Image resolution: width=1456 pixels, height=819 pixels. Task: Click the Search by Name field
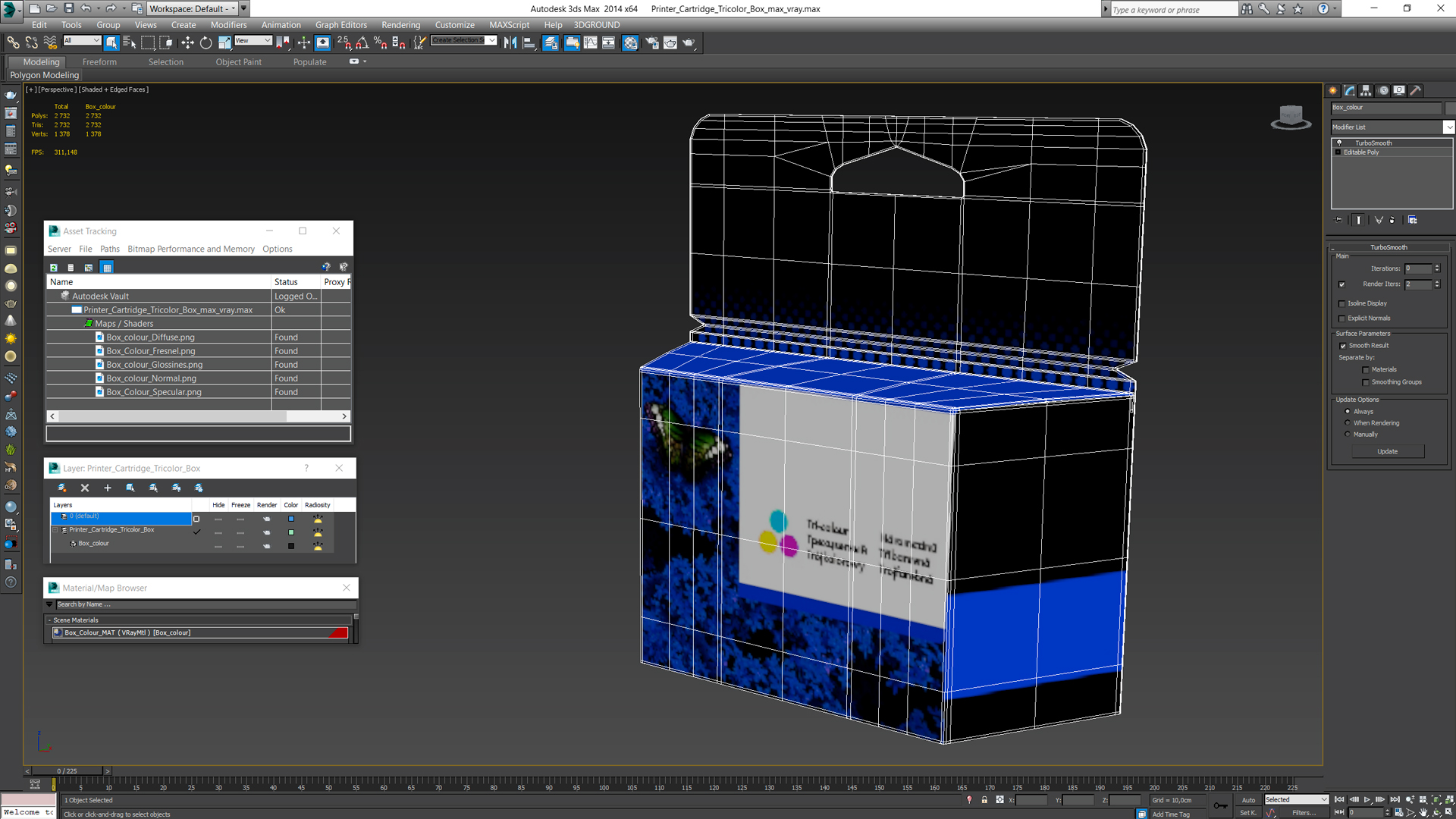(205, 604)
